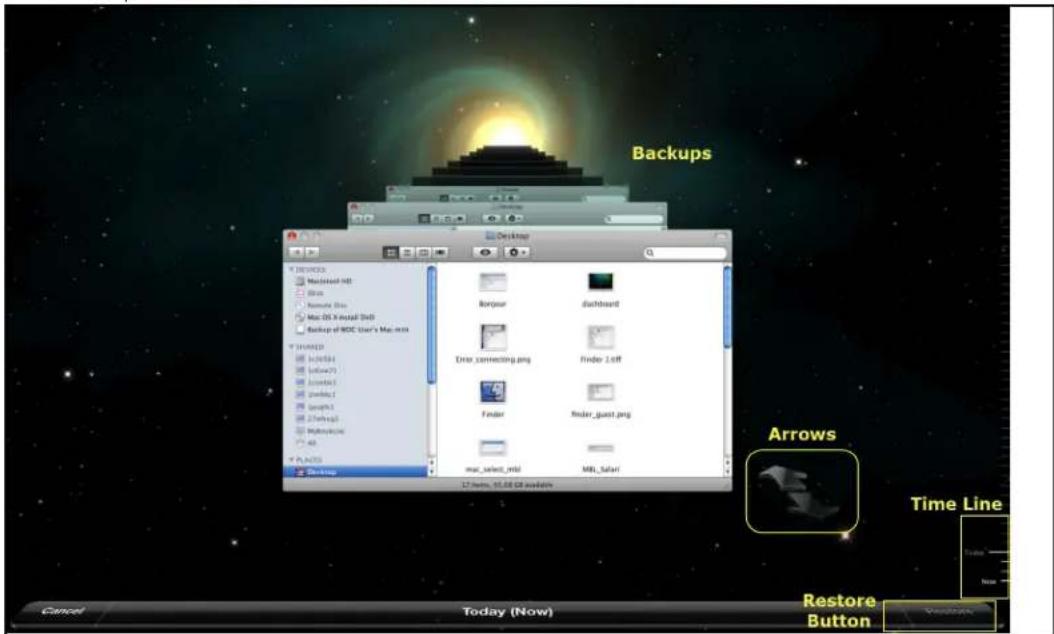Collapse the SHARED section in the sidebar
1054x634 pixels.
pyautogui.click(x=292, y=347)
